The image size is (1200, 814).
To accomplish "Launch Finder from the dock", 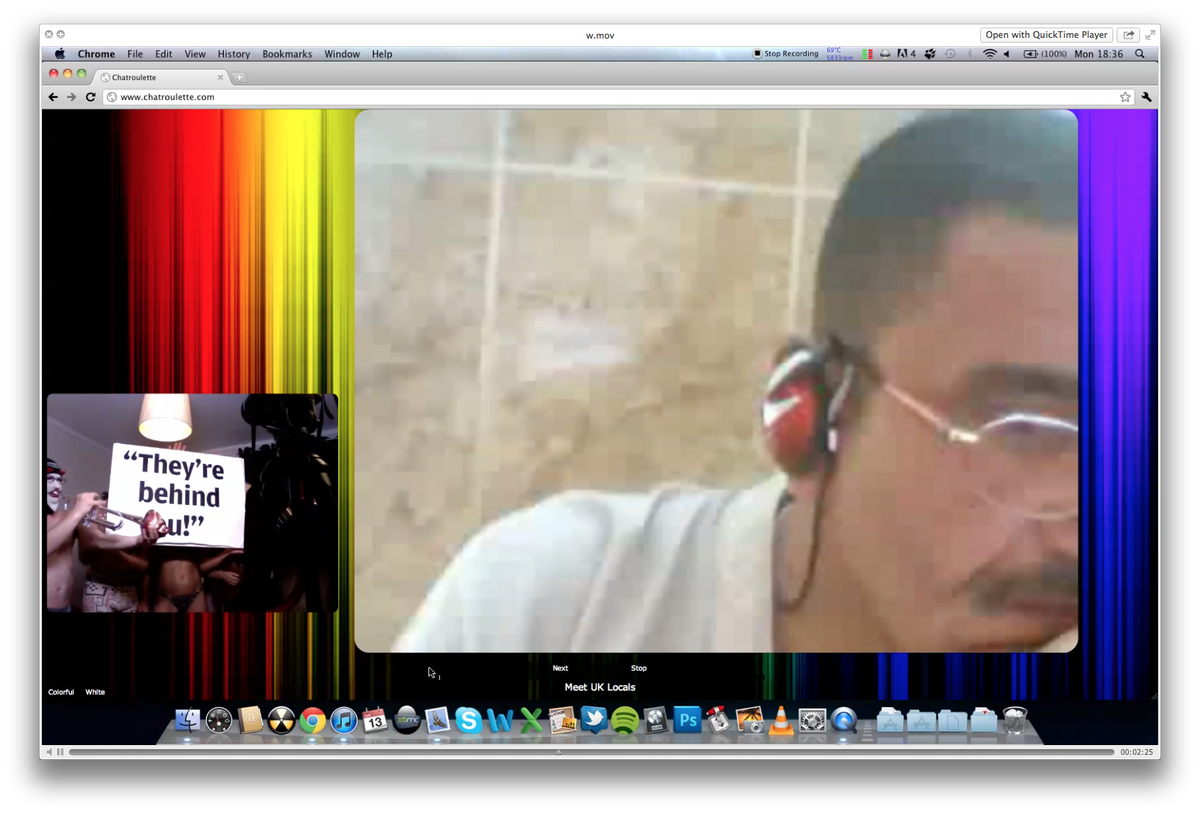I will [187, 720].
